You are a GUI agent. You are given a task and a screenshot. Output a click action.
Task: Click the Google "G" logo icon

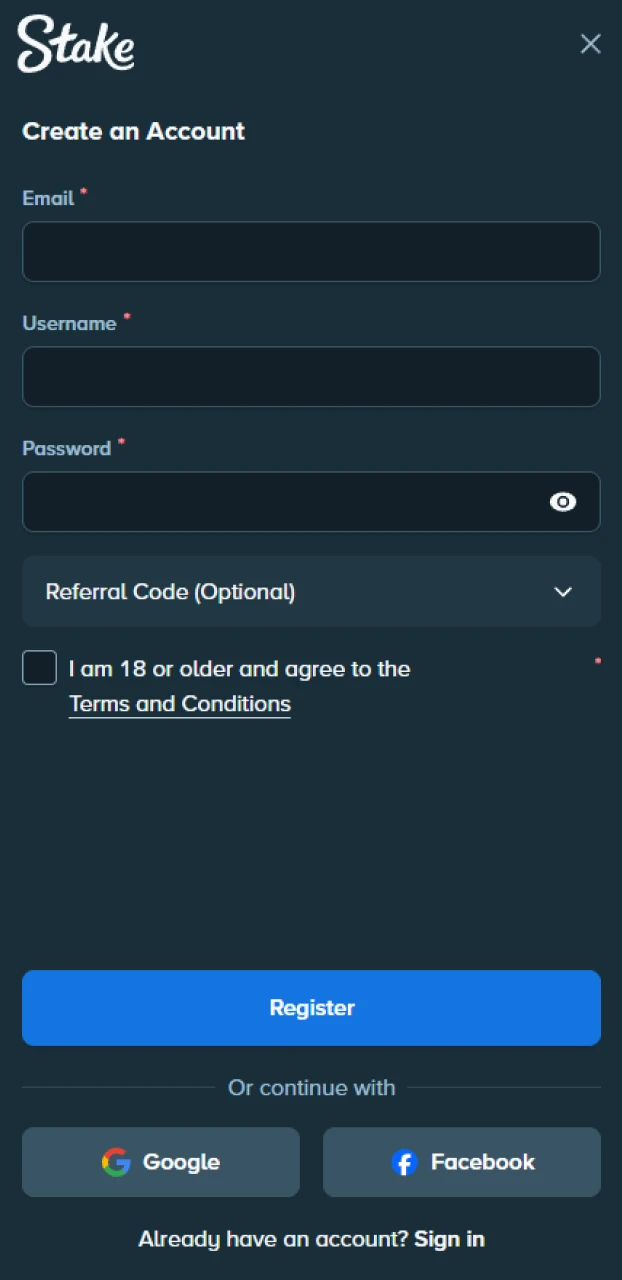116,1162
